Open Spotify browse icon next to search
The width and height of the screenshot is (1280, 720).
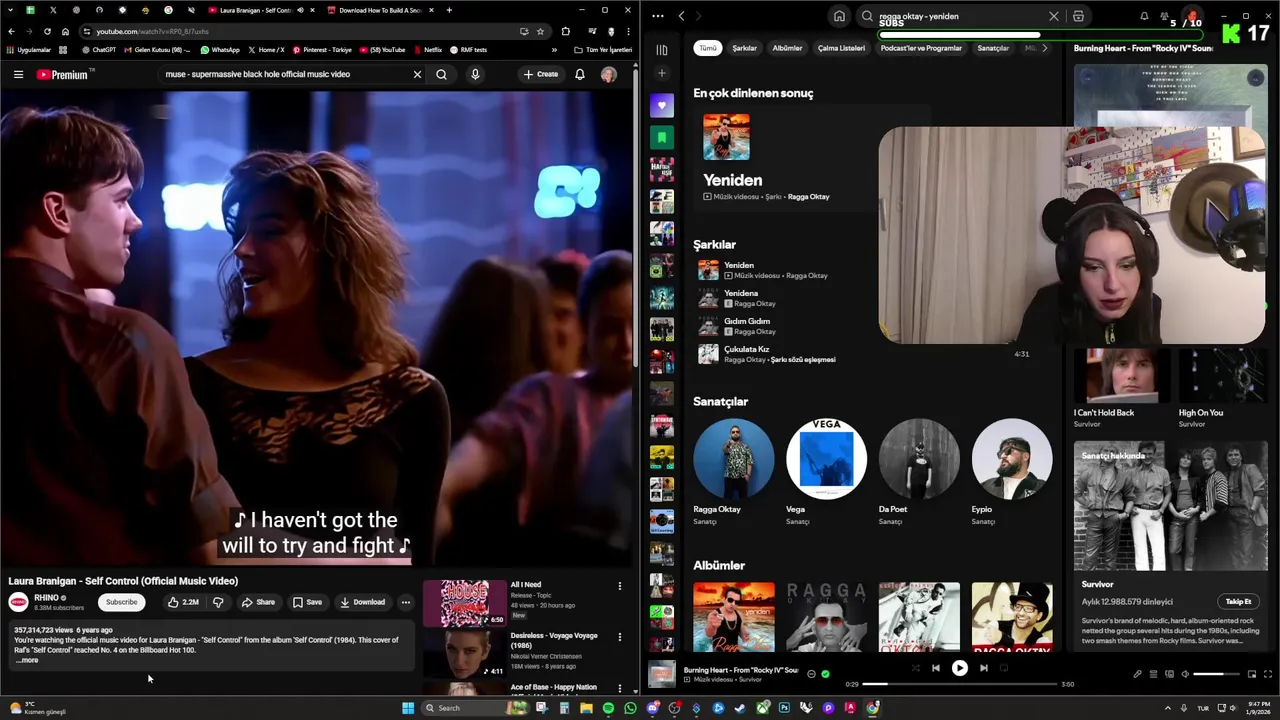1078,16
